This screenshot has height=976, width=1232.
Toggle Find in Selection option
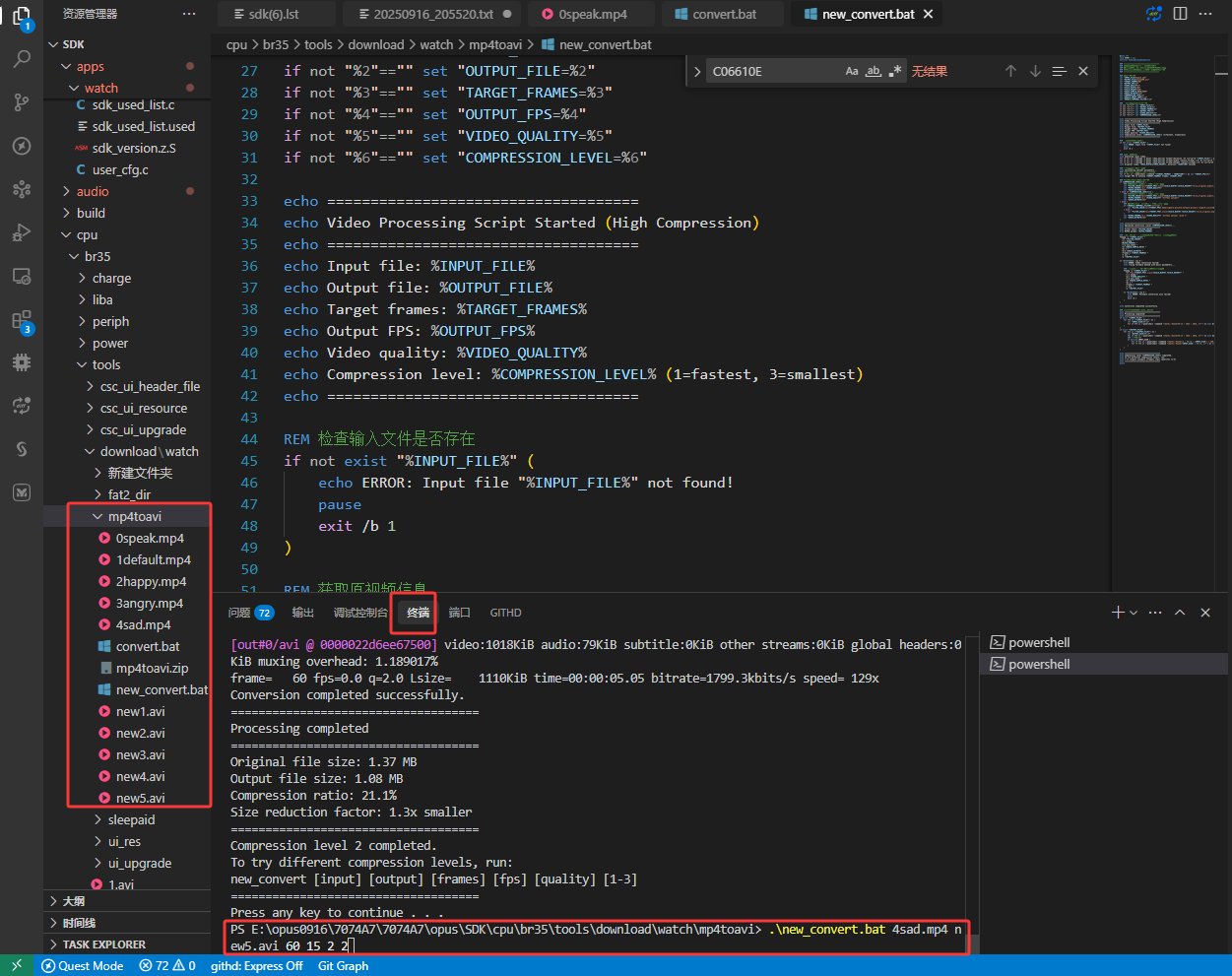click(x=1060, y=71)
